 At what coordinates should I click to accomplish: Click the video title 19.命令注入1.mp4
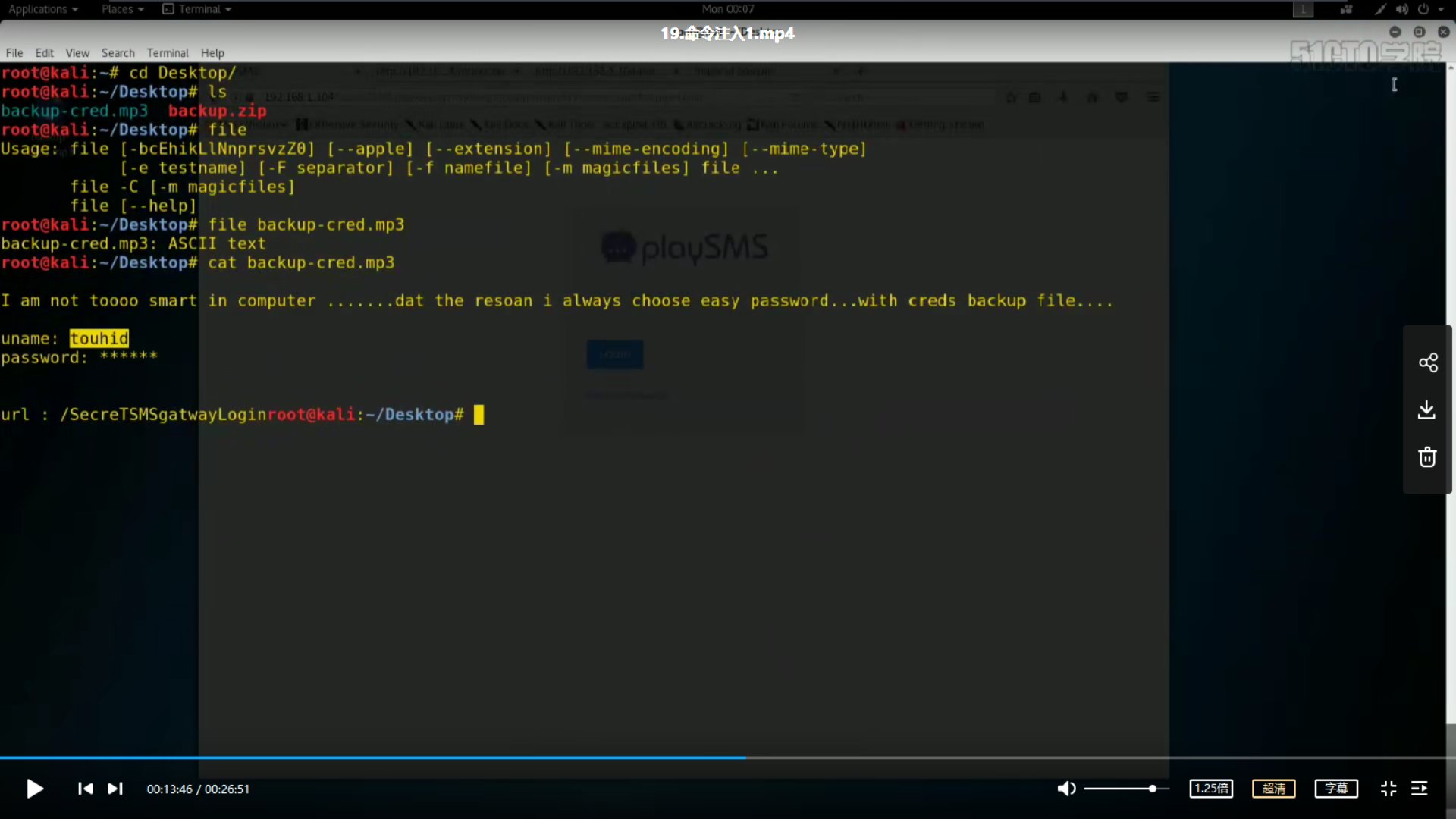728,33
